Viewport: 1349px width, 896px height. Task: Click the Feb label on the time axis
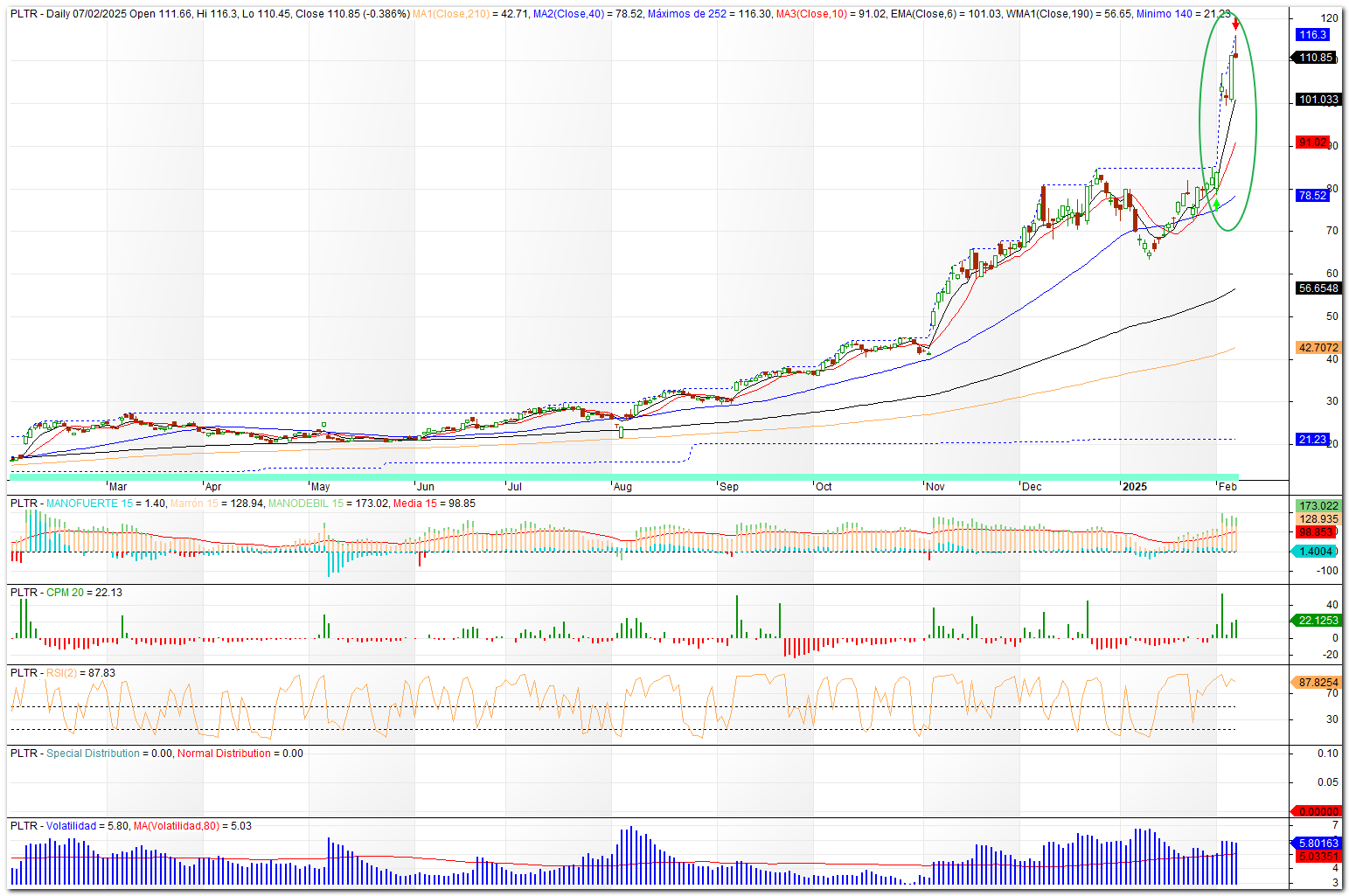point(1227,487)
